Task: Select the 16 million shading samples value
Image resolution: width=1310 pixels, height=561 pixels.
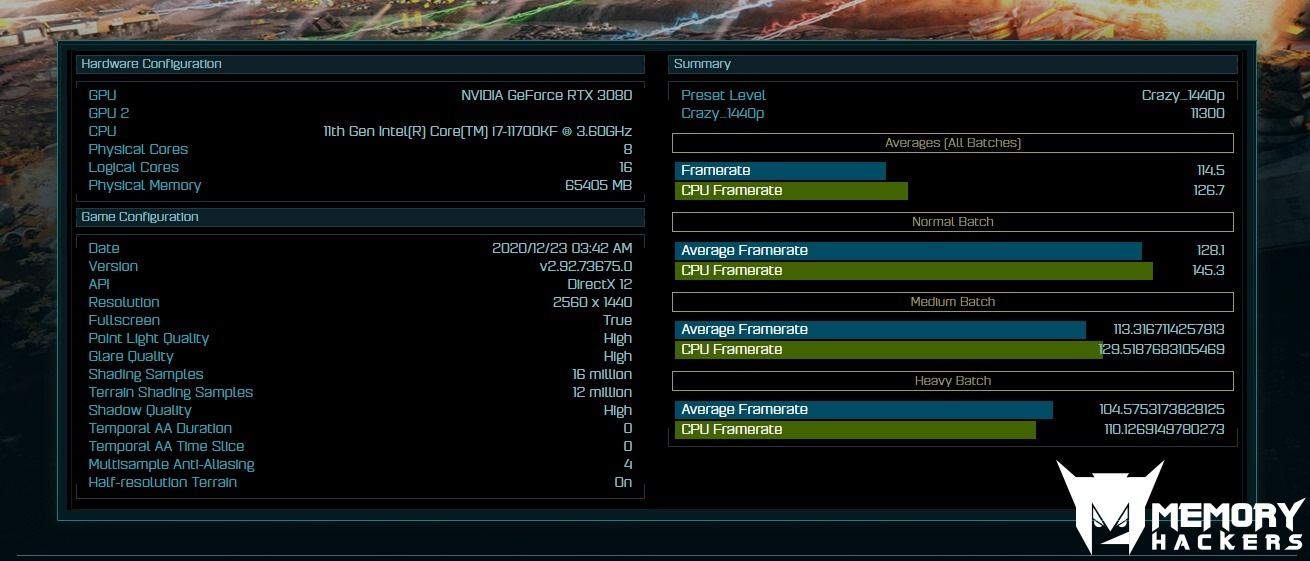Action: coord(602,375)
